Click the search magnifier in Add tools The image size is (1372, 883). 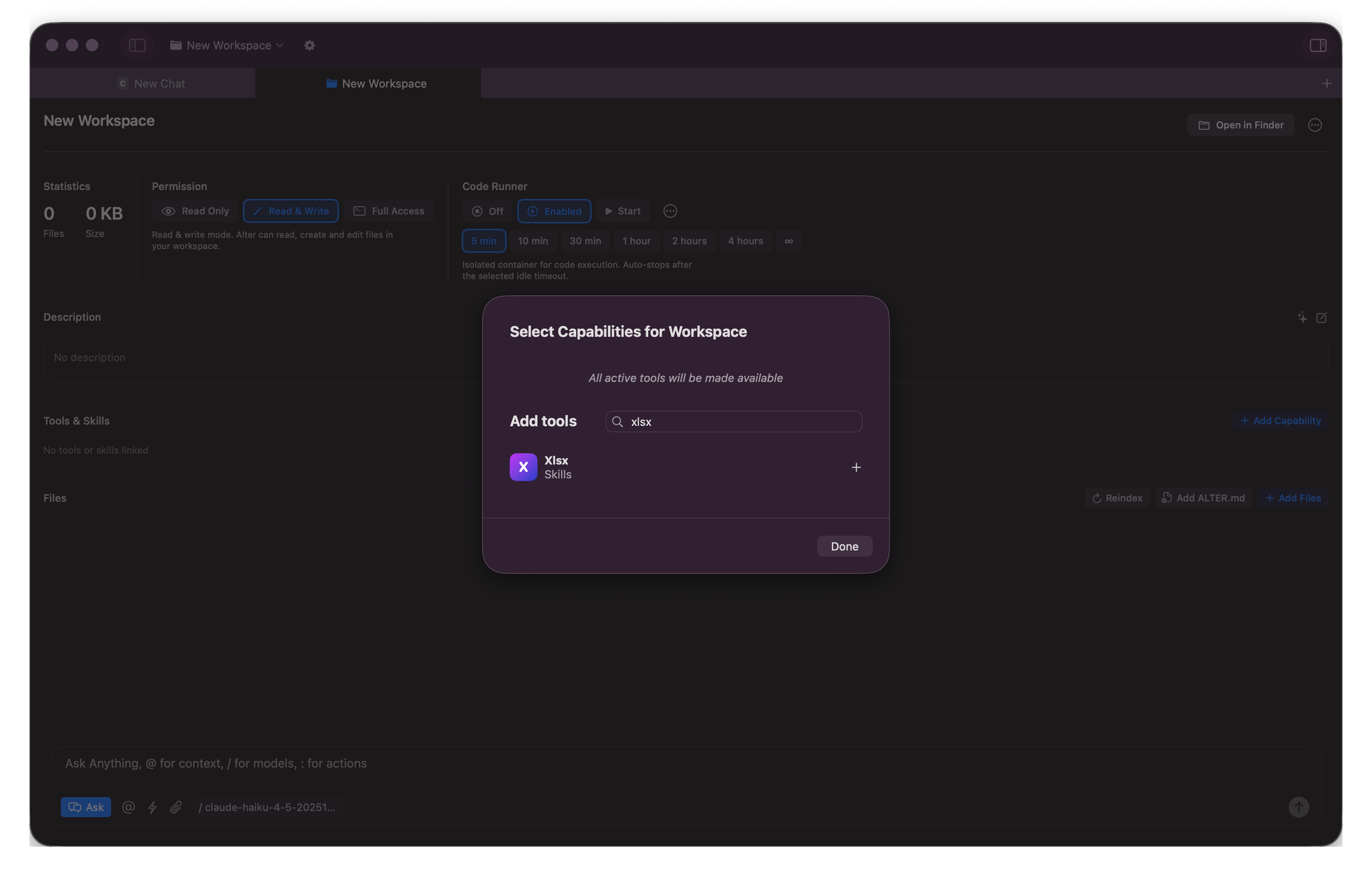coord(617,421)
